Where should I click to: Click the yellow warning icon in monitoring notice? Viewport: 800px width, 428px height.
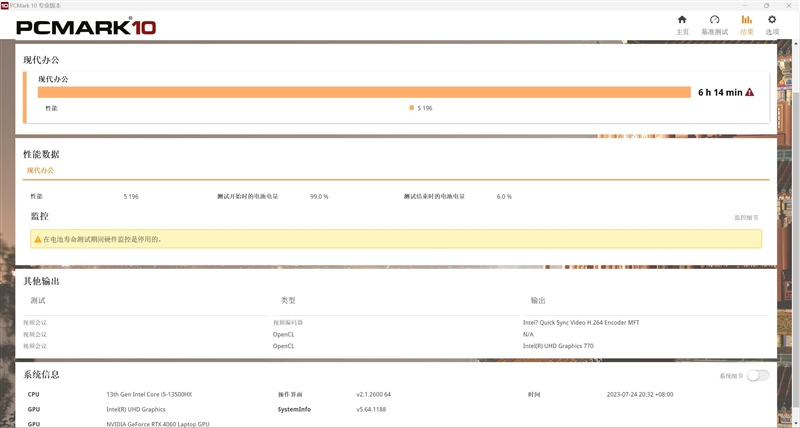pos(38,239)
